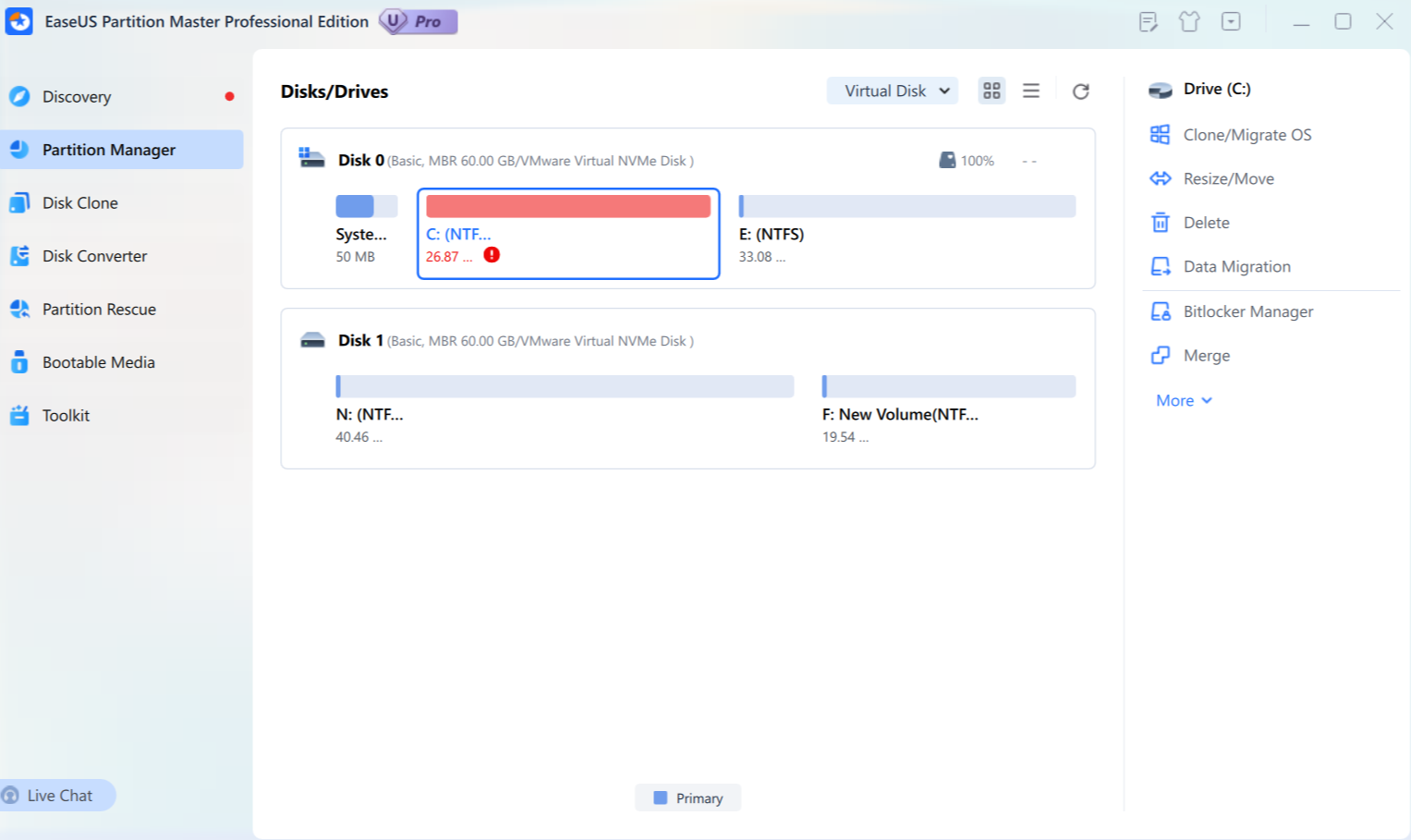This screenshot has height=840, width=1411.
Task: Open the task list icon in title bar
Action: point(1149,21)
